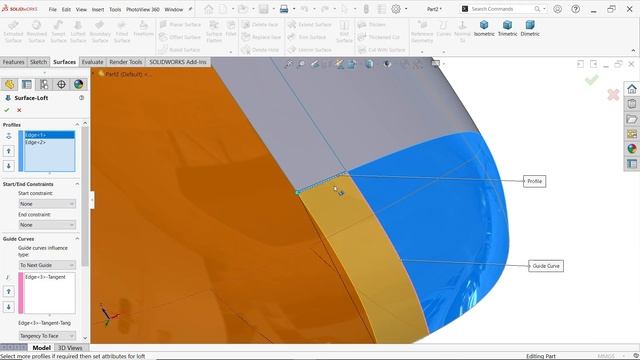Open the ConfigurationManager tab icon
Viewport: 640px width, 360px height.
pyautogui.click(x=44, y=84)
